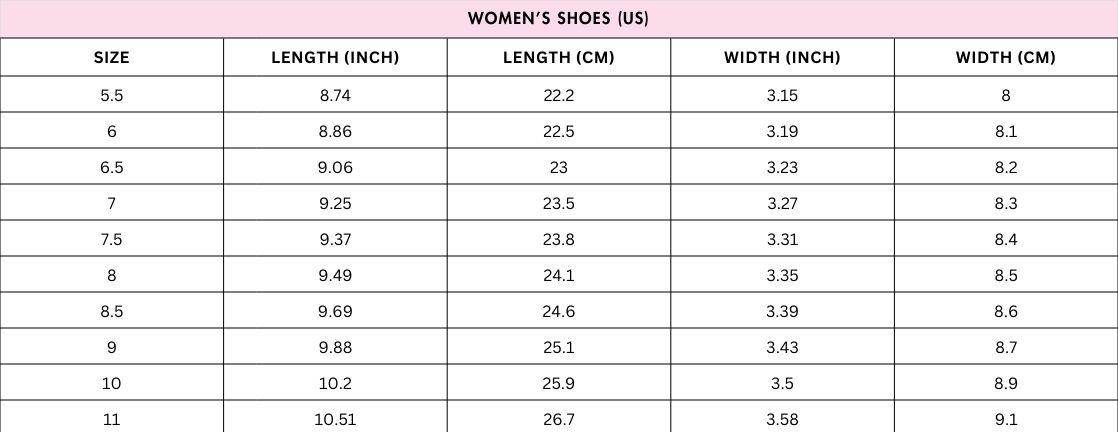
Task: Click the 3.58 width inch cell
Action: (782, 420)
